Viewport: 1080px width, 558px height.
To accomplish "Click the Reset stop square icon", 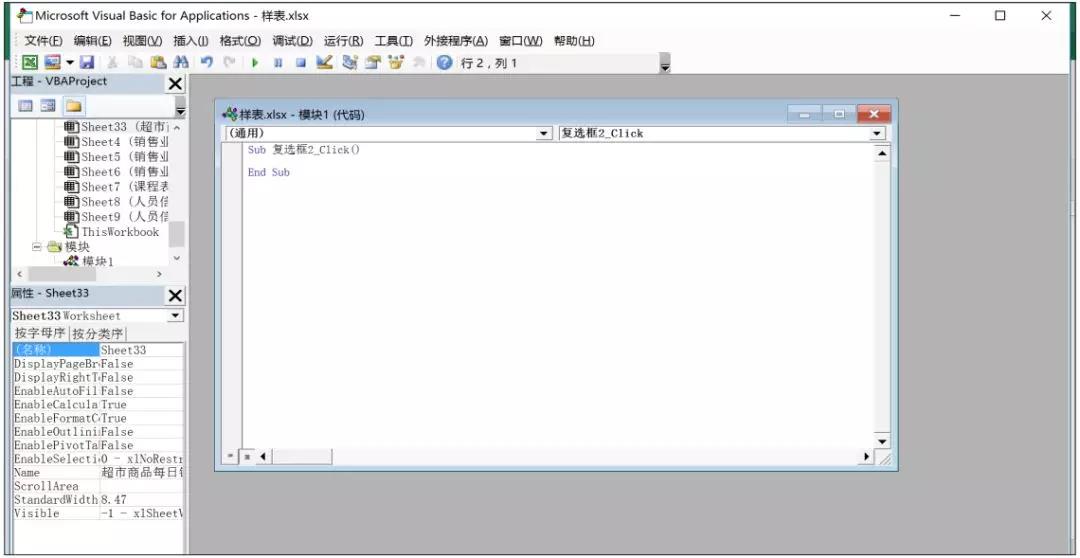I will click(x=300, y=63).
